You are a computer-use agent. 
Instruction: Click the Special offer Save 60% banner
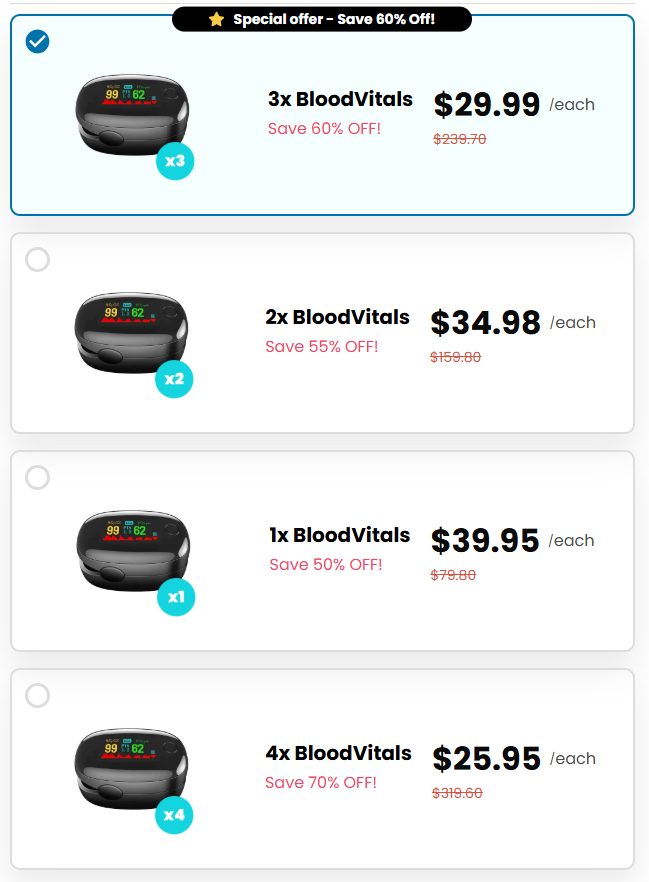[x=324, y=18]
